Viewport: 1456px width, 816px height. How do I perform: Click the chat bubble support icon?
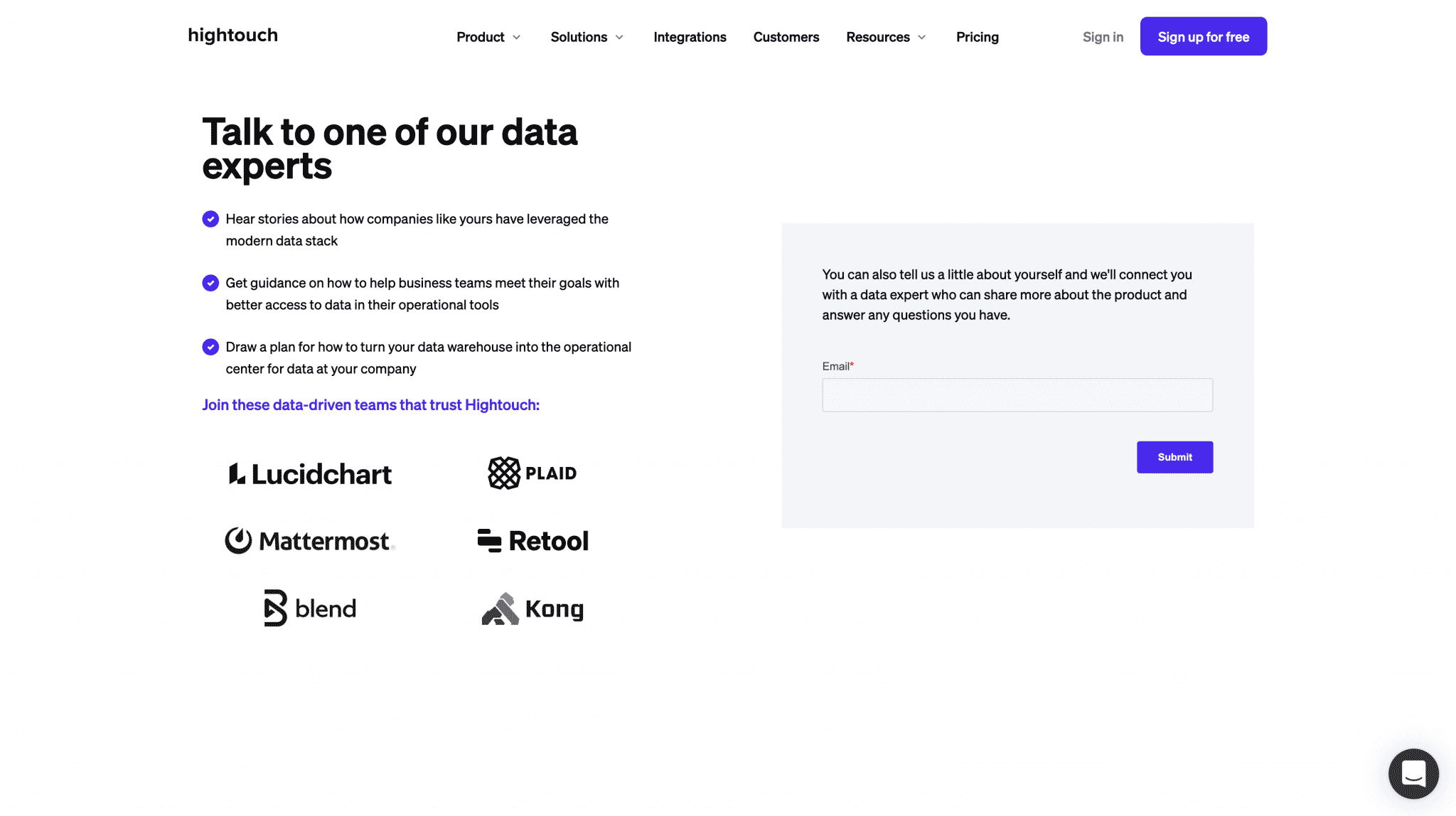coord(1414,773)
